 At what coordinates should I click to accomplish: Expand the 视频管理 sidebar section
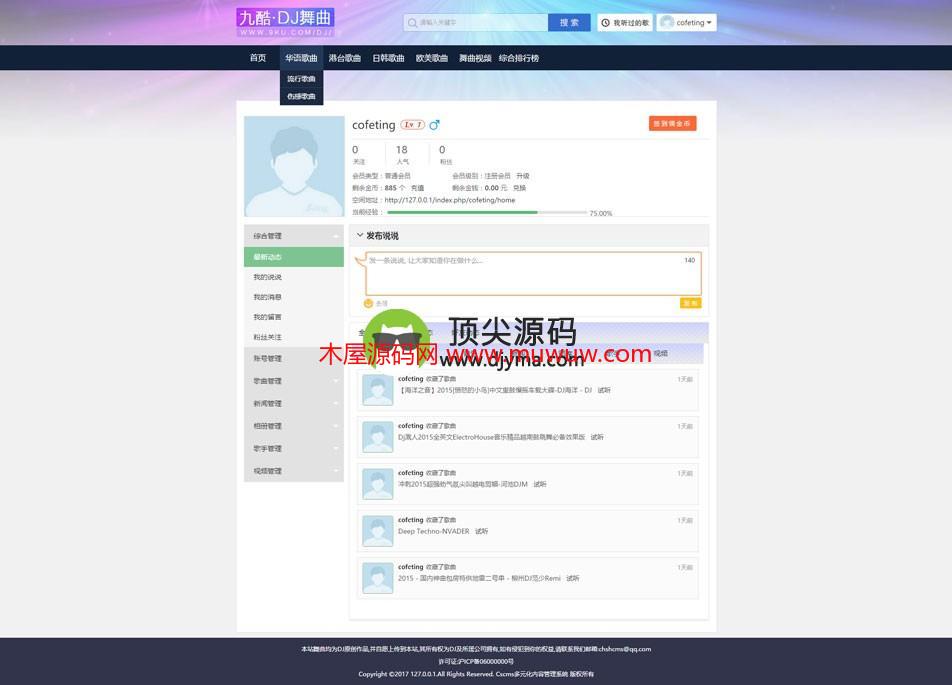pos(293,471)
